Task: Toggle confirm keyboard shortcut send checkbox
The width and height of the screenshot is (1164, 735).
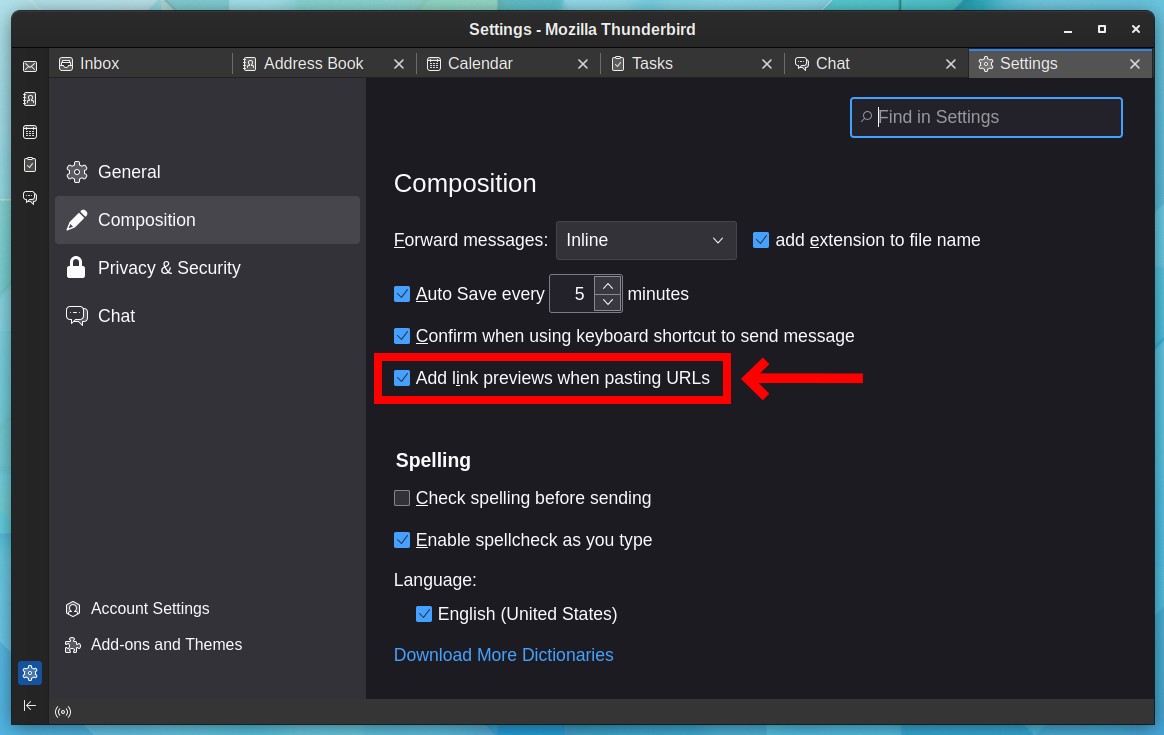Action: point(402,336)
